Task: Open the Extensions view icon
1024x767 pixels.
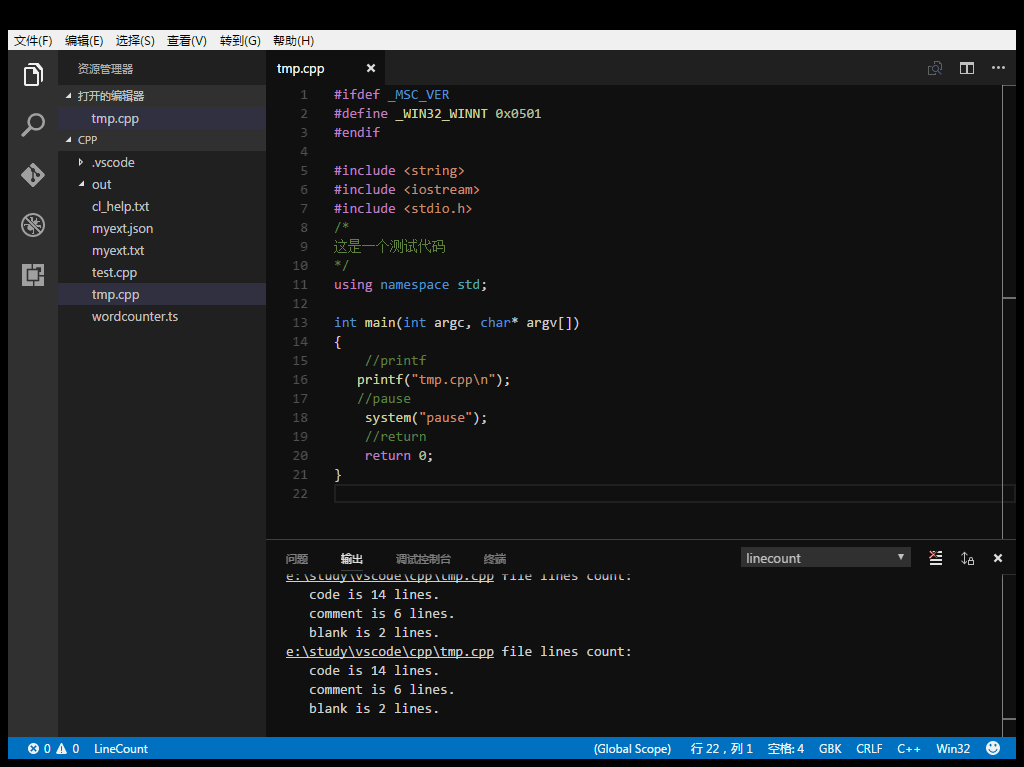Action: (x=33, y=275)
